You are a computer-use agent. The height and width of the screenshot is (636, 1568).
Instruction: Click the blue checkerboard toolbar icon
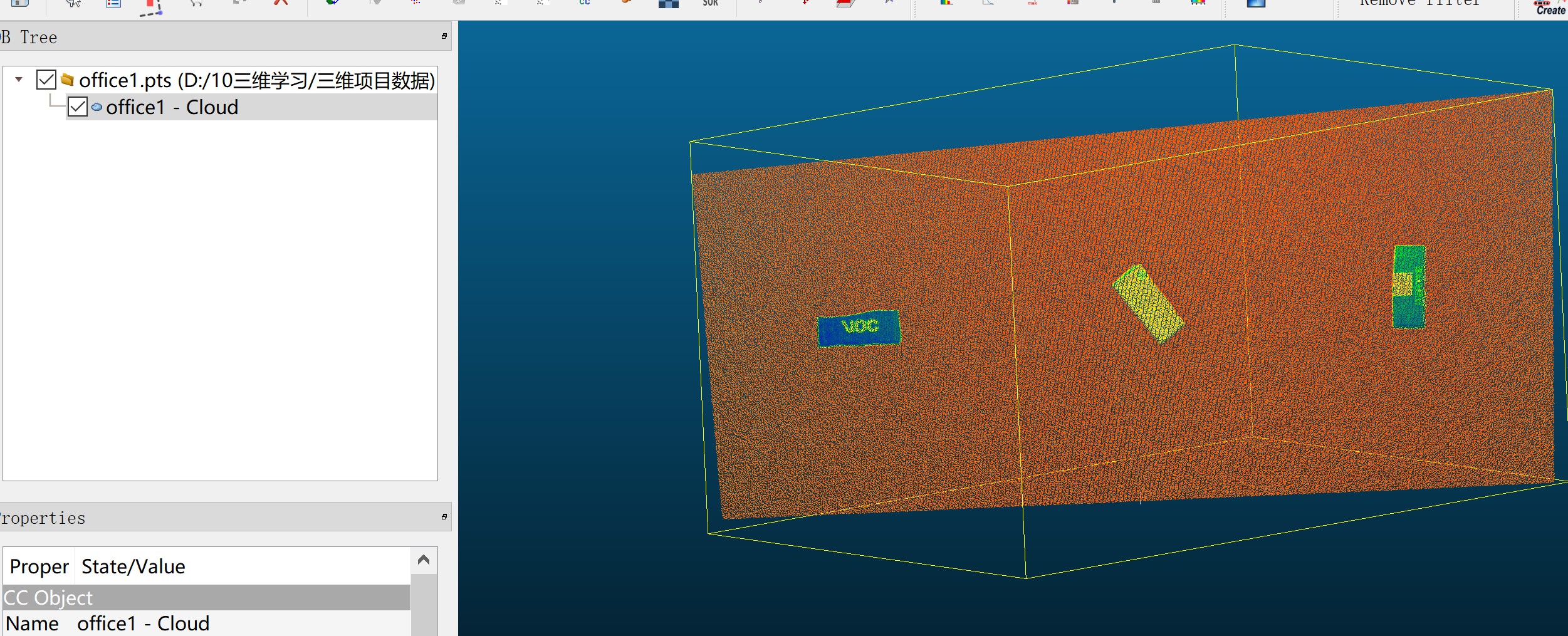669,4
